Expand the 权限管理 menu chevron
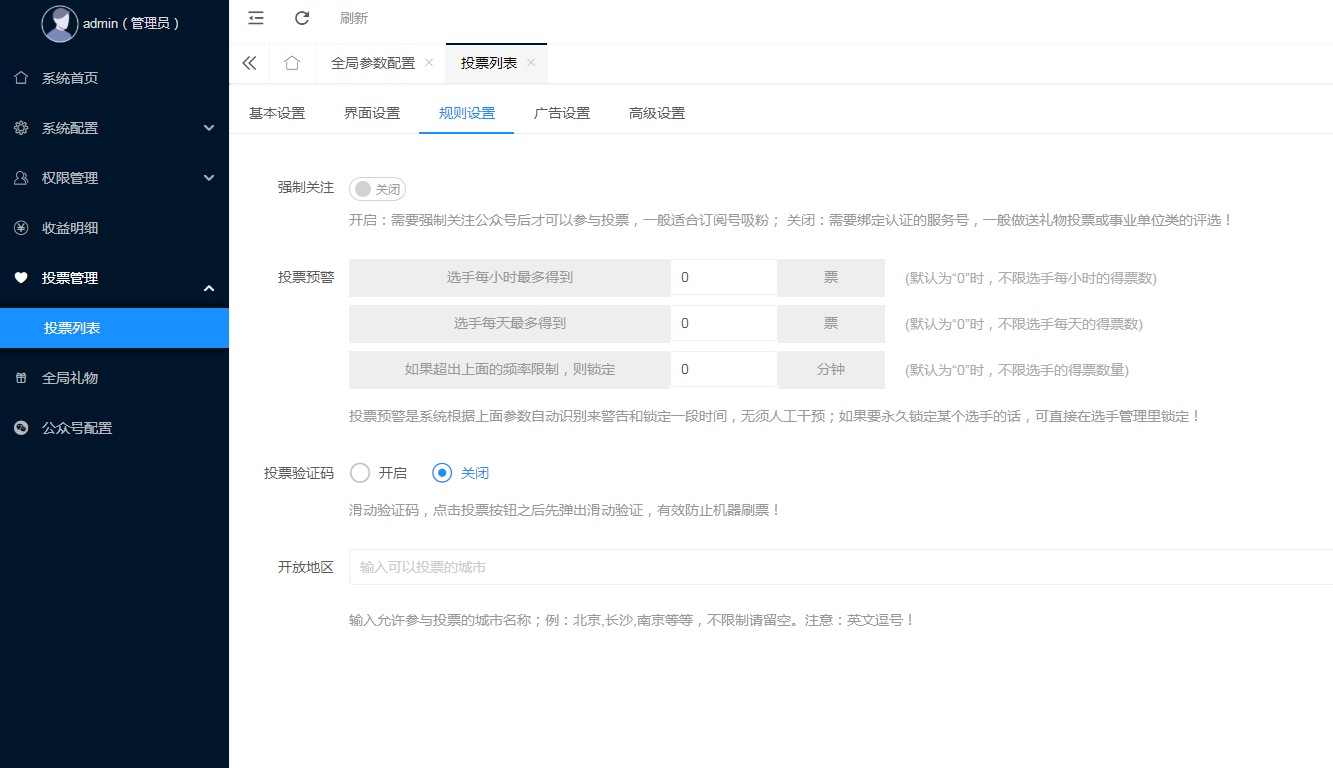 pos(209,178)
